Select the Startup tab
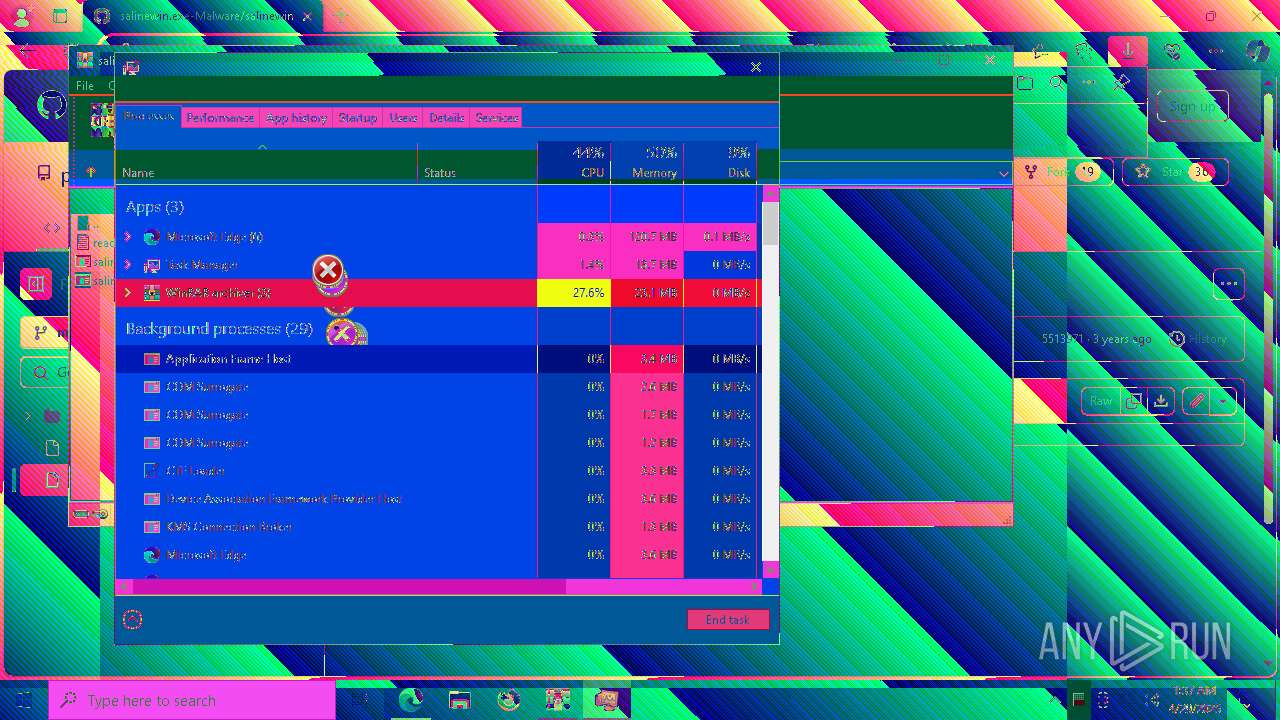1280x720 pixels. [x=357, y=117]
